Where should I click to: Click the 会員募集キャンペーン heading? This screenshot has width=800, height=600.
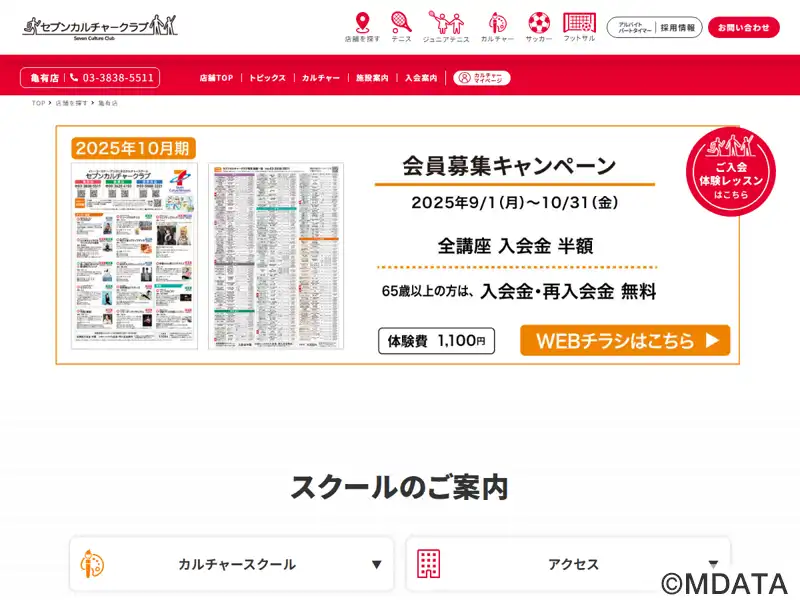(510, 166)
